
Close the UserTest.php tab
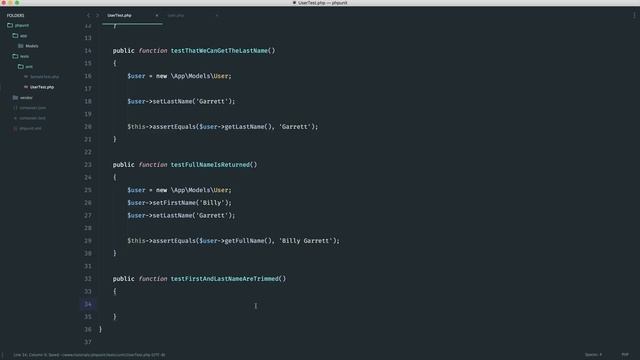(156, 16)
